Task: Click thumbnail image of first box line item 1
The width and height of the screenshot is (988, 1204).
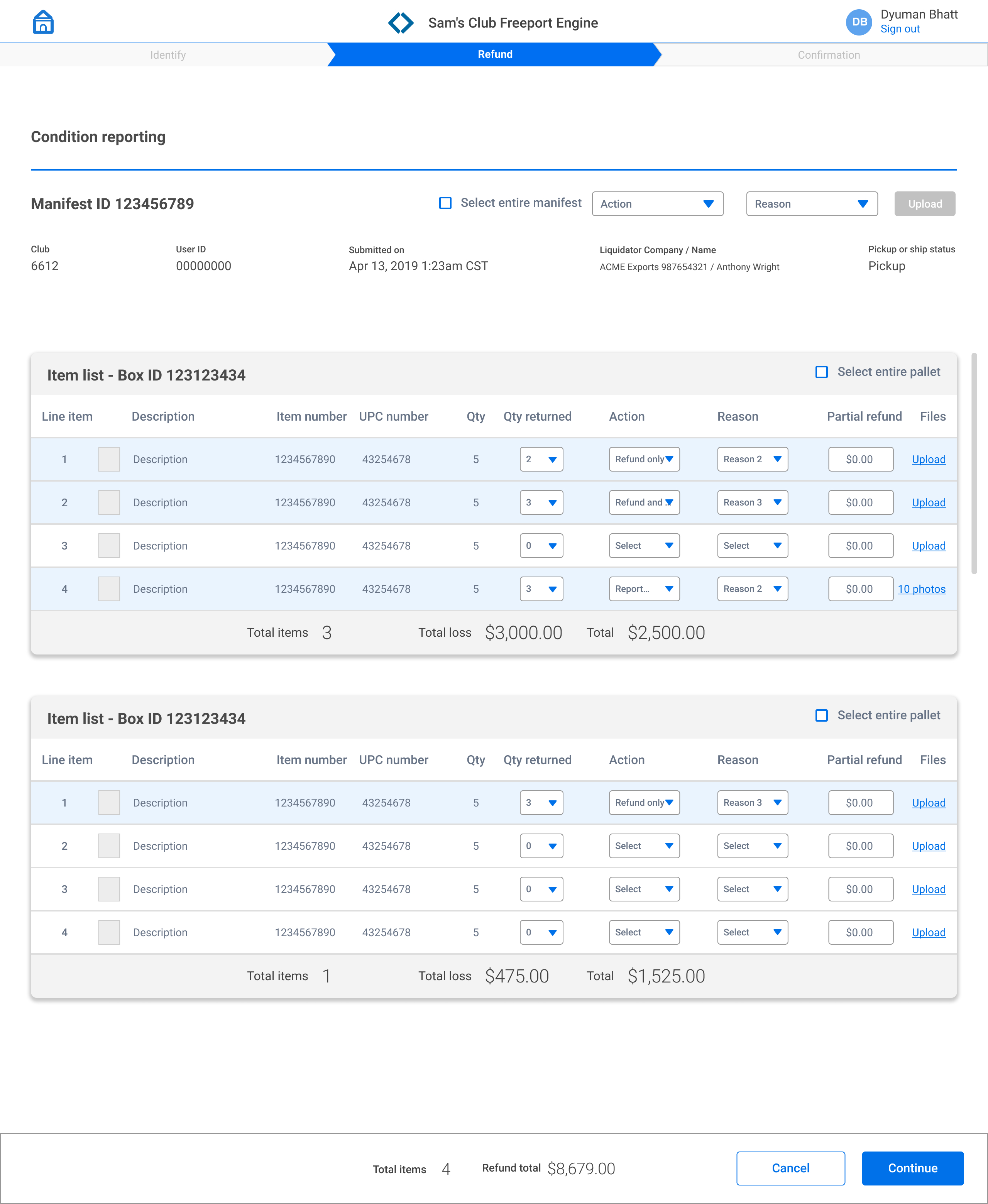Action: pyautogui.click(x=109, y=459)
